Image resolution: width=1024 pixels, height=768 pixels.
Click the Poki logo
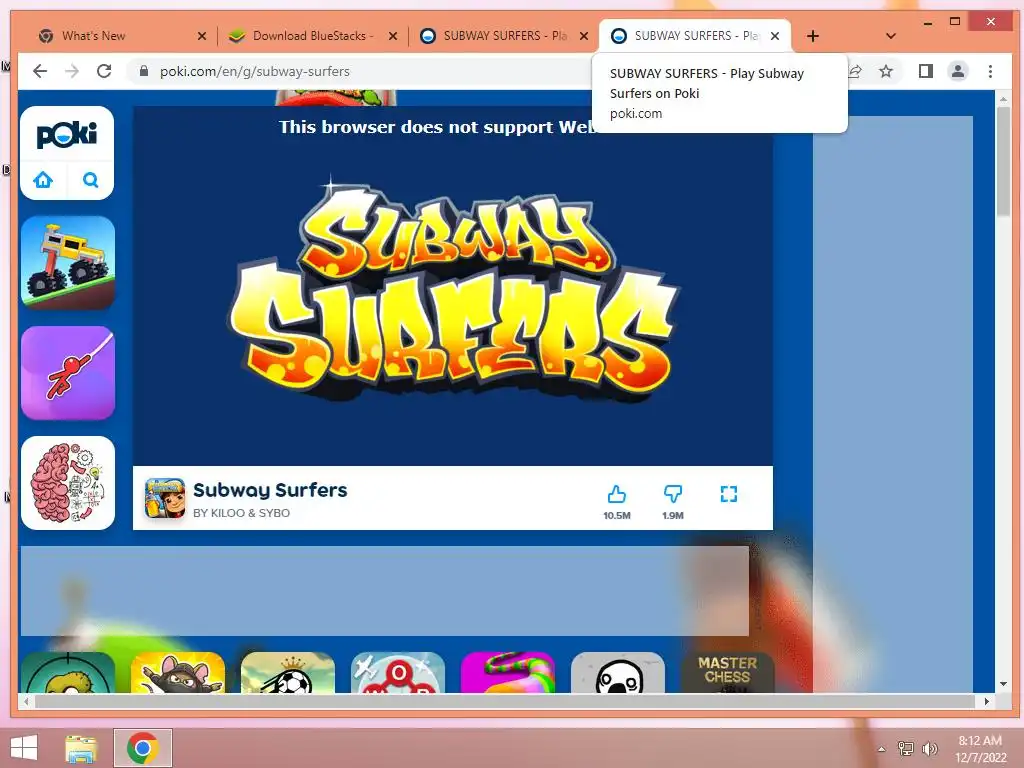click(x=67, y=135)
